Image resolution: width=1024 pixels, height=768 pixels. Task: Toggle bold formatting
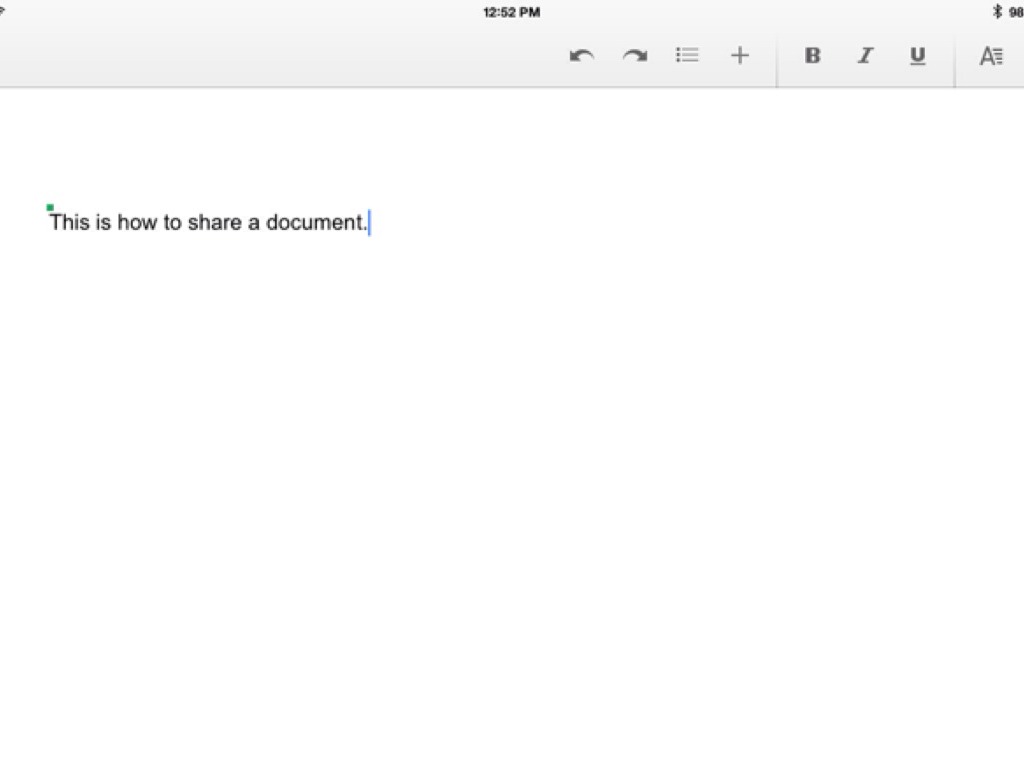[812, 56]
